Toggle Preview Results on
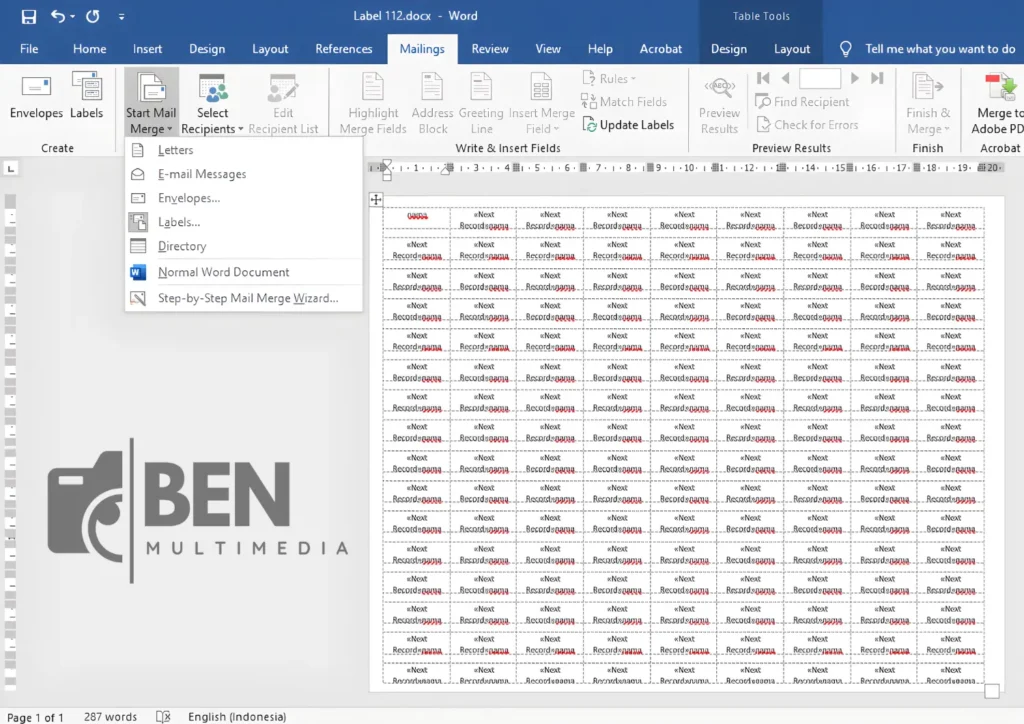The image size is (1024, 724). pyautogui.click(x=718, y=100)
